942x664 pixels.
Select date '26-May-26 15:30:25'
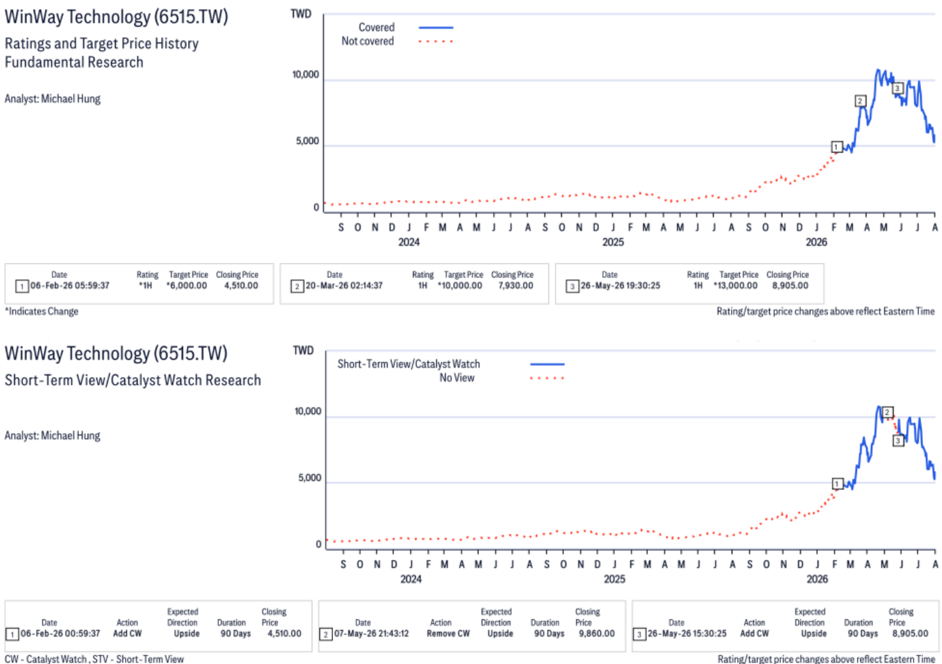(x=687, y=634)
